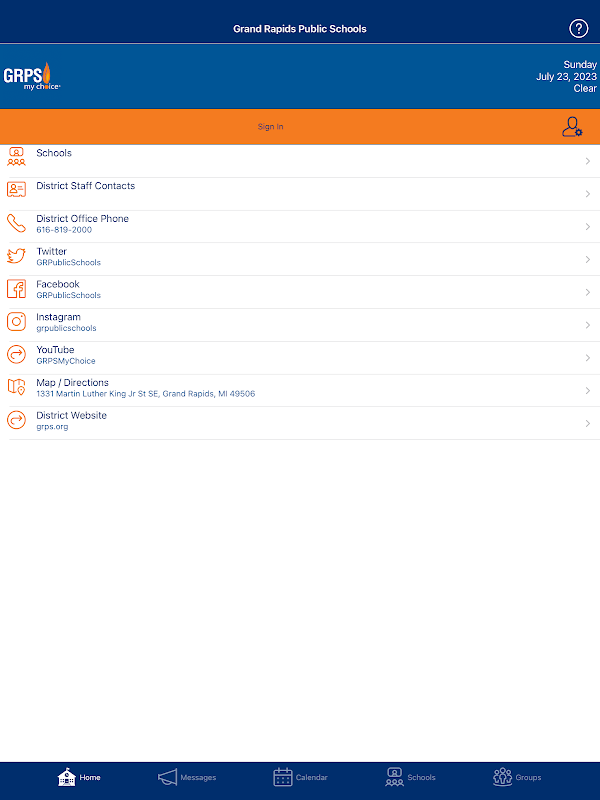Switch to the Messages tab label
The width and height of the screenshot is (600, 800).
198,778
